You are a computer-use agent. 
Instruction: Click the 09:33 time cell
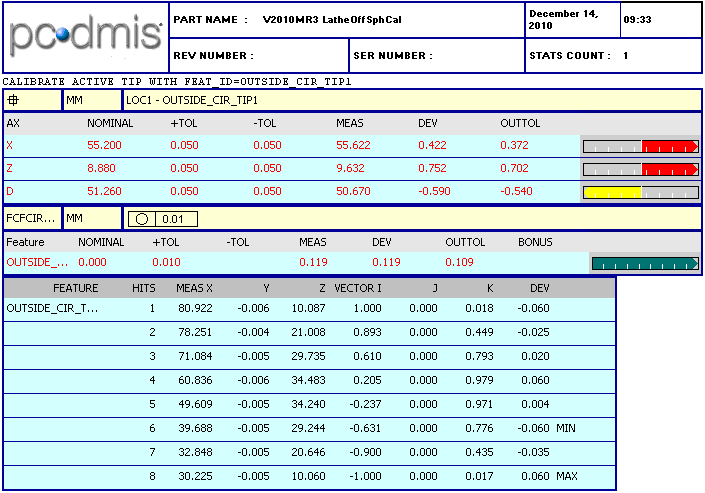pyautogui.click(x=660, y=20)
